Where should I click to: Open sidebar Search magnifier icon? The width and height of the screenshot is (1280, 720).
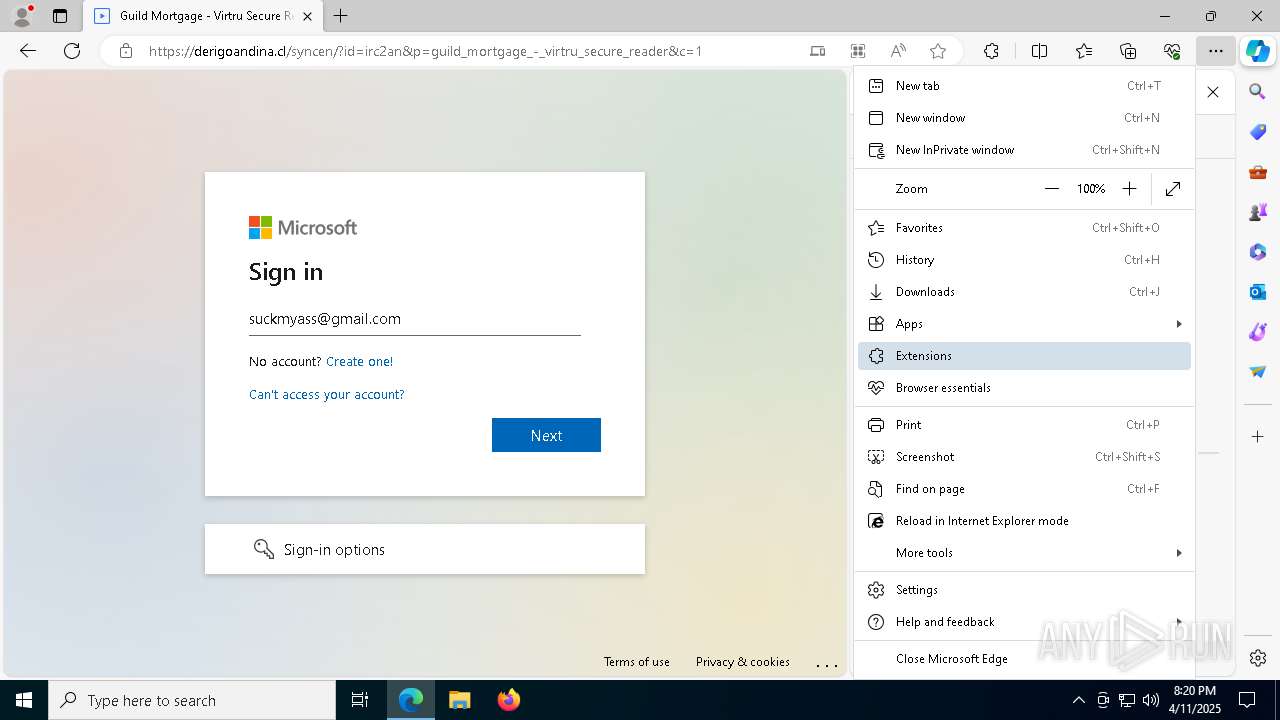click(1258, 92)
